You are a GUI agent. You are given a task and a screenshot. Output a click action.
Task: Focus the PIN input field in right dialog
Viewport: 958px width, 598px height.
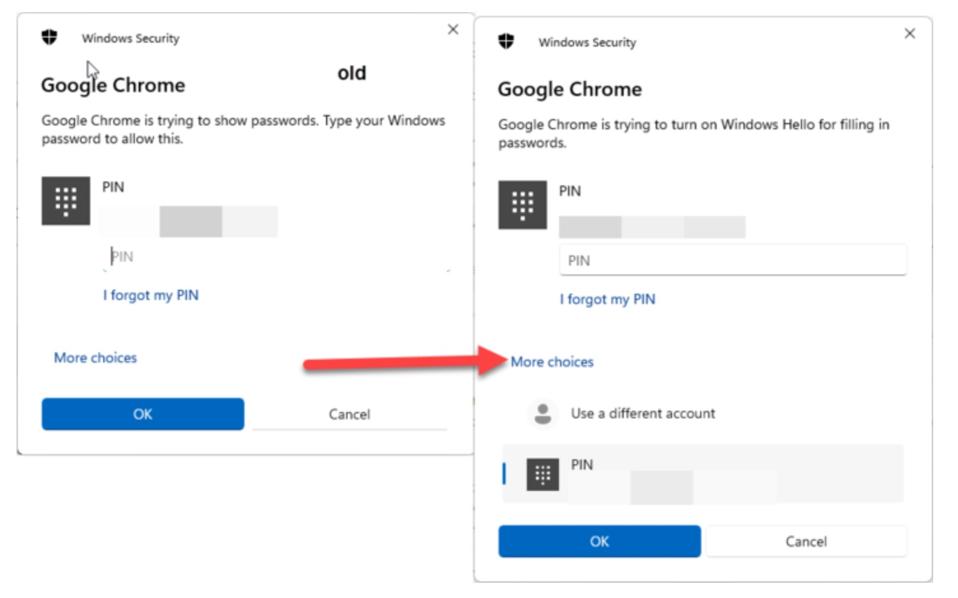732,260
